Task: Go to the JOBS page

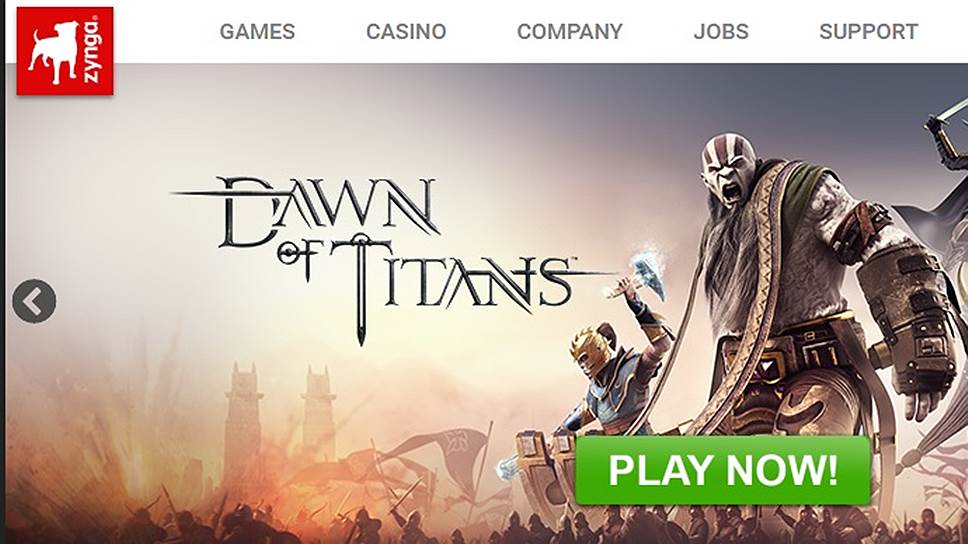Action: tap(721, 31)
